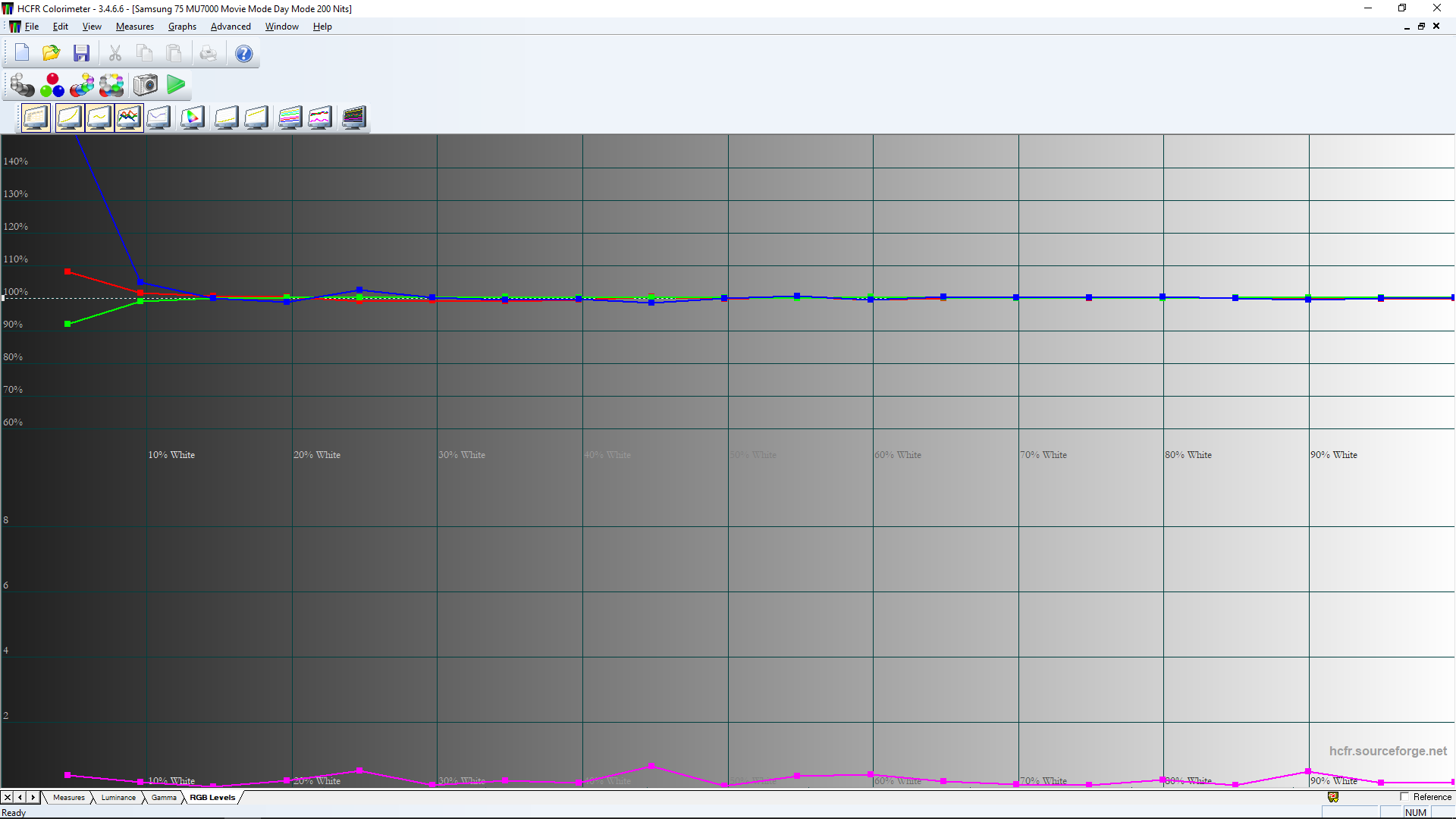Click the open file folder icon
Screen dimensions: 1456x819
point(51,53)
